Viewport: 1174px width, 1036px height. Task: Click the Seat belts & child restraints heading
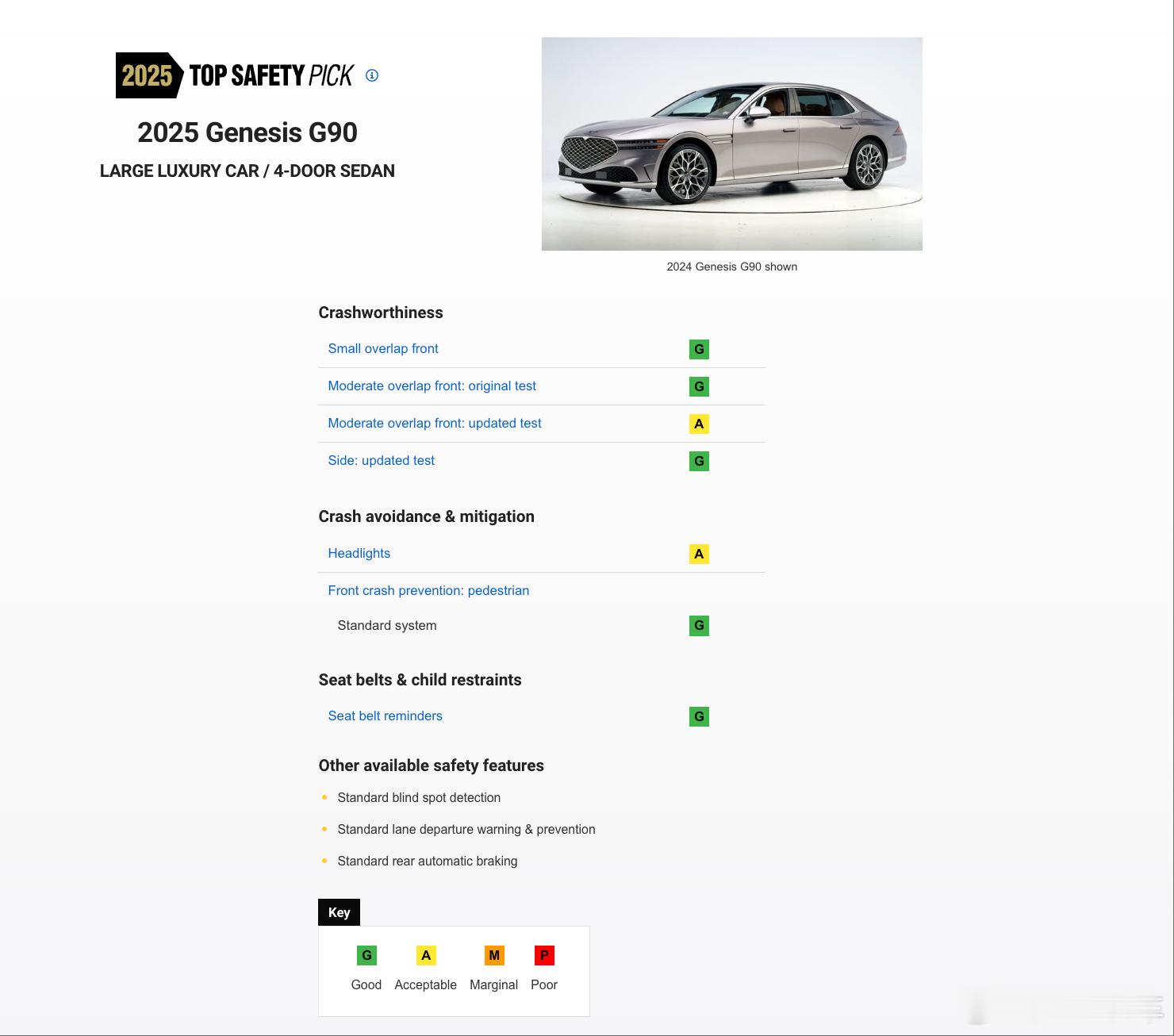[x=420, y=680]
